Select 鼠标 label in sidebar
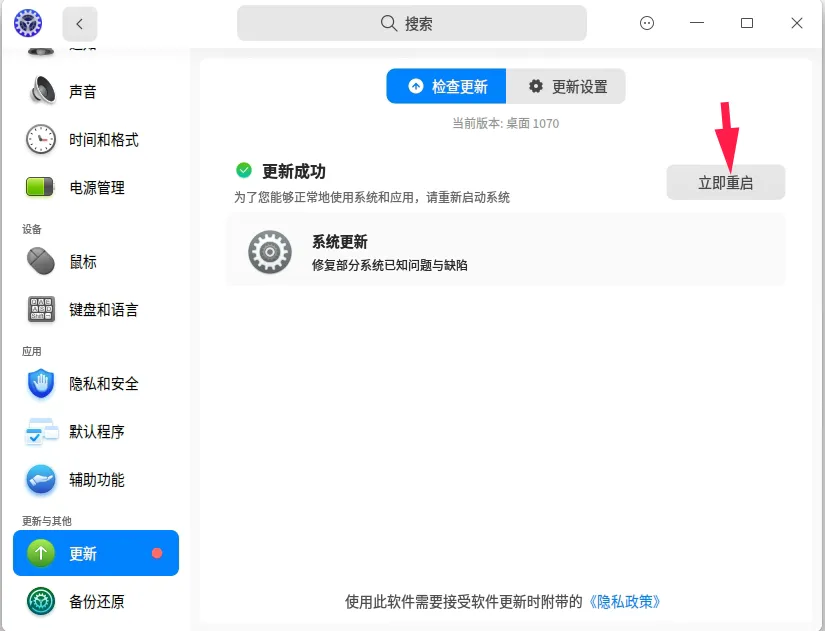Viewport: 825px width, 631px height. 83,262
